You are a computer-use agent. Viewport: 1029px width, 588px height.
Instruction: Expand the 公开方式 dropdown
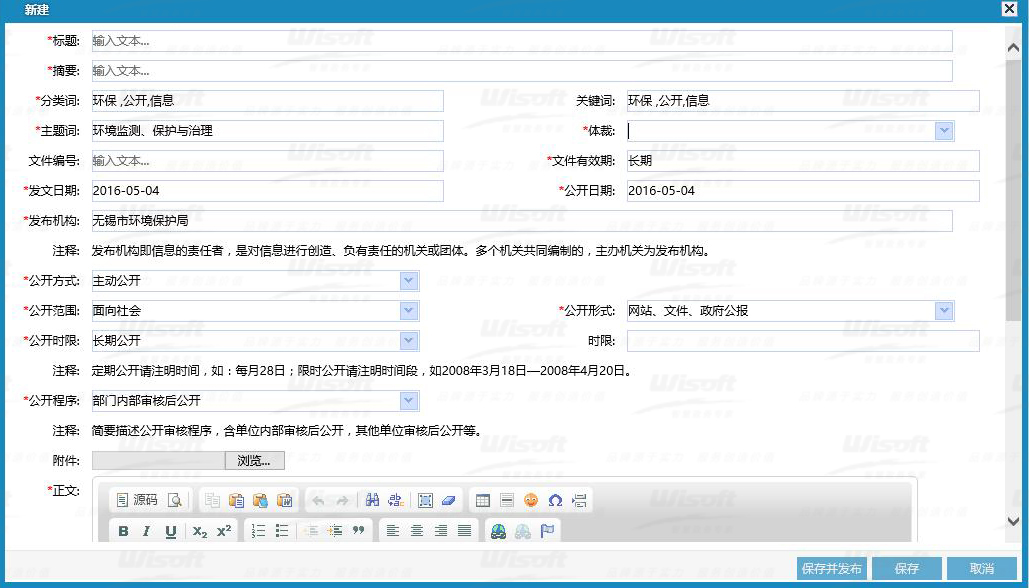pos(408,281)
